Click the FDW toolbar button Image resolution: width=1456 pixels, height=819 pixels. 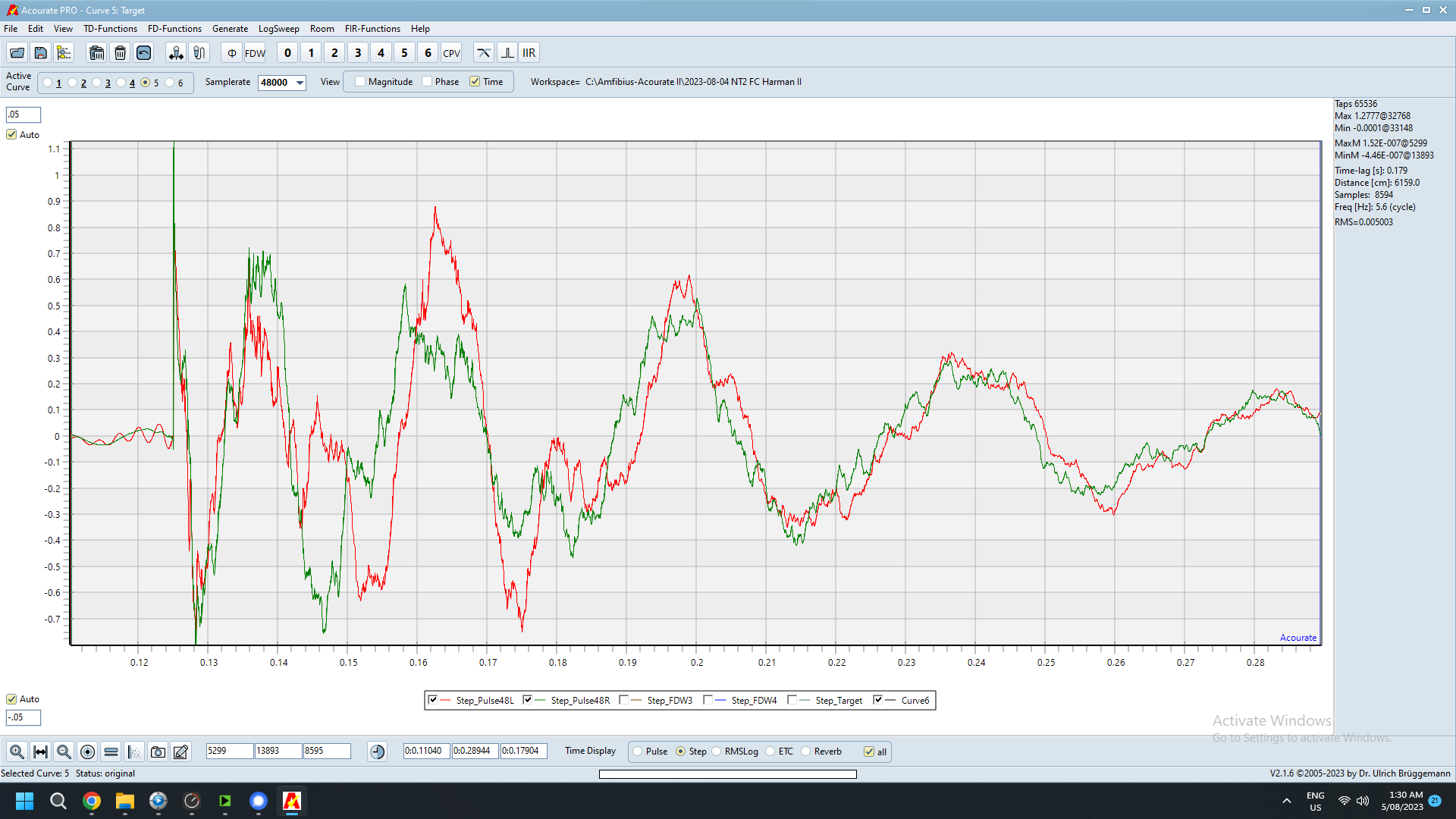255,53
